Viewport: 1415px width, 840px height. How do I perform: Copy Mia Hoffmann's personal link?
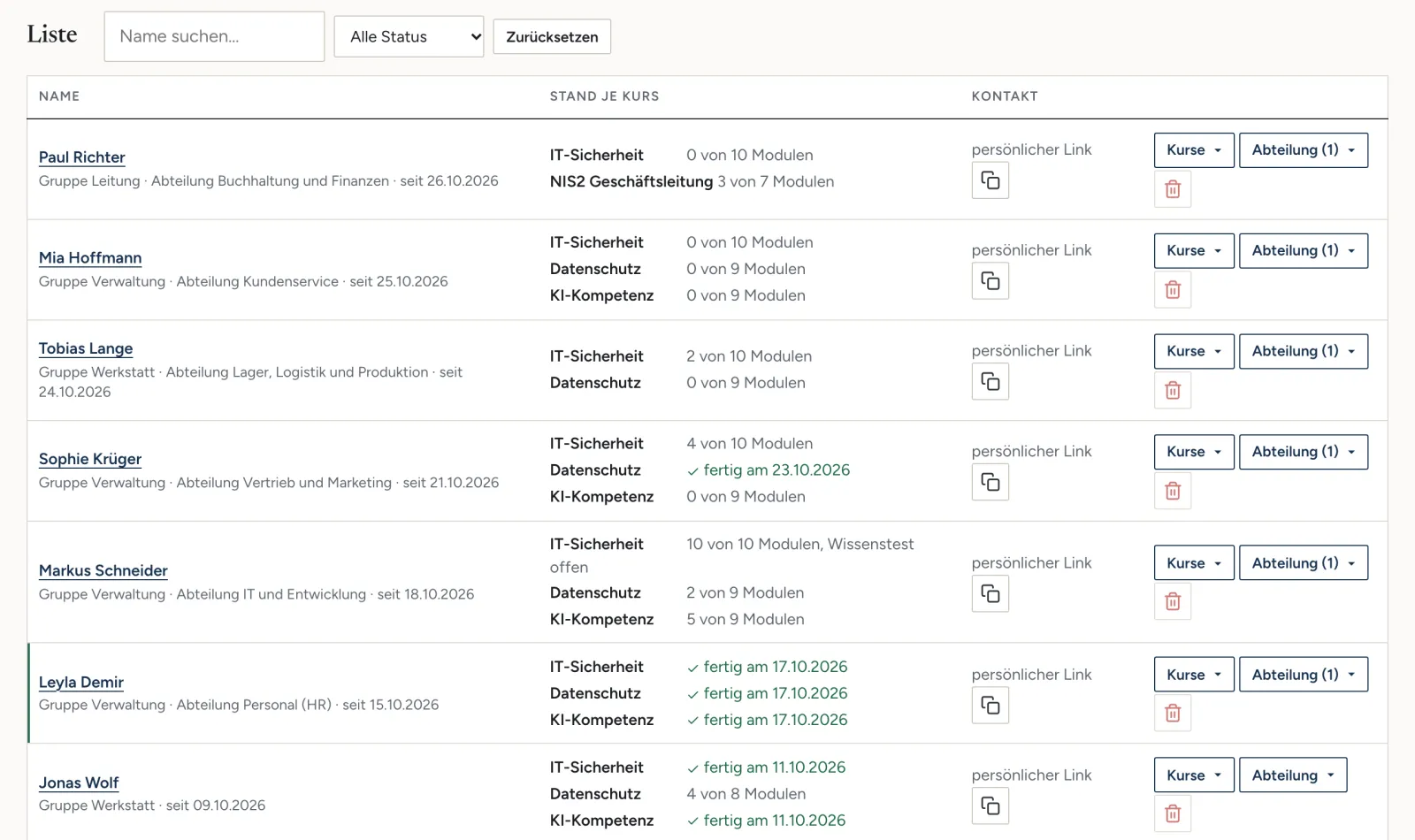click(990, 281)
